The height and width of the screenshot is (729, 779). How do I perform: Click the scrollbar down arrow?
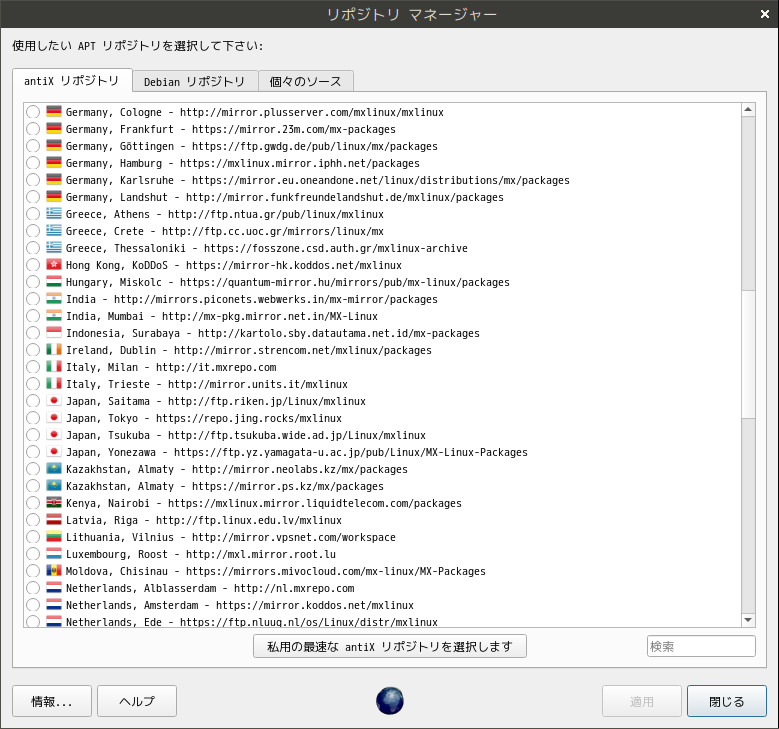tap(748, 620)
